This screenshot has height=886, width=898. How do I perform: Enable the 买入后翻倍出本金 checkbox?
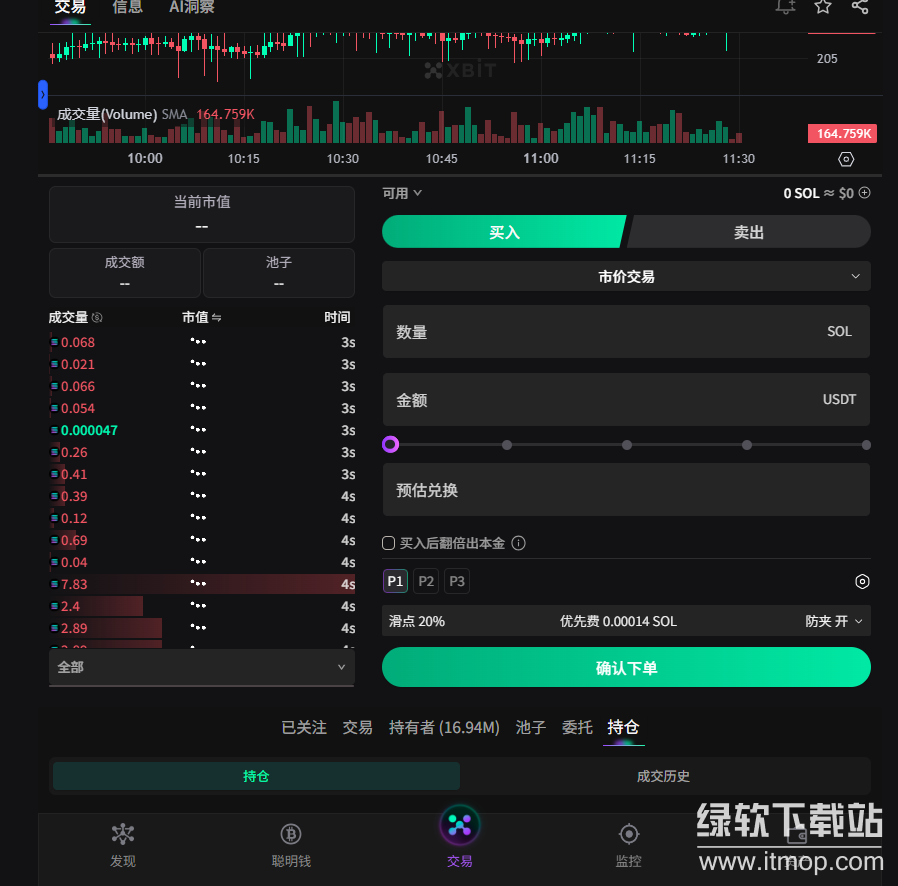pos(389,543)
